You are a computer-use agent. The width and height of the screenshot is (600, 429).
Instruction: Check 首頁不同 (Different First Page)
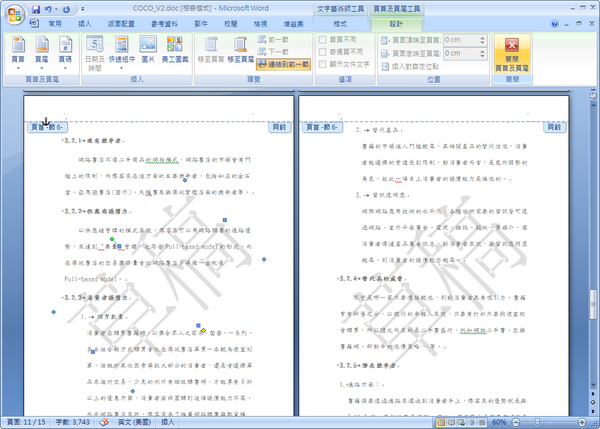click(x=322, y=39)
